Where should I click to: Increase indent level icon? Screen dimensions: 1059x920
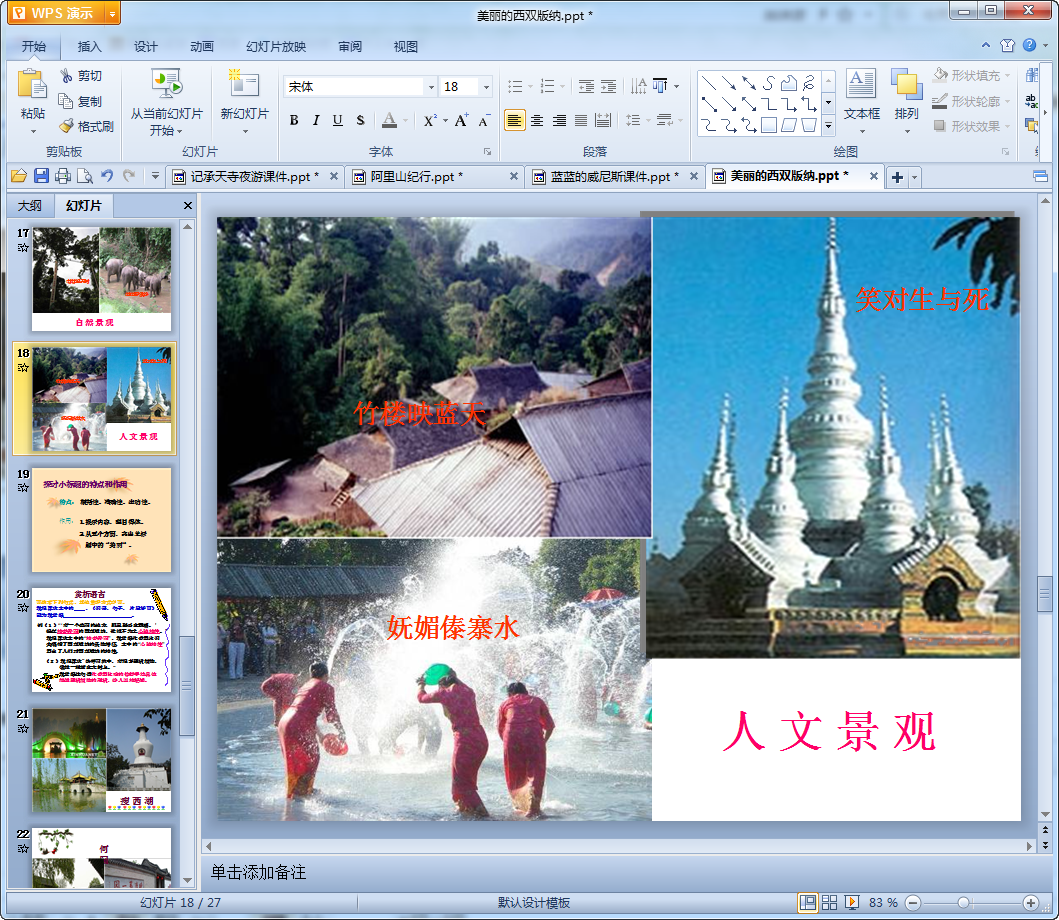609,86
